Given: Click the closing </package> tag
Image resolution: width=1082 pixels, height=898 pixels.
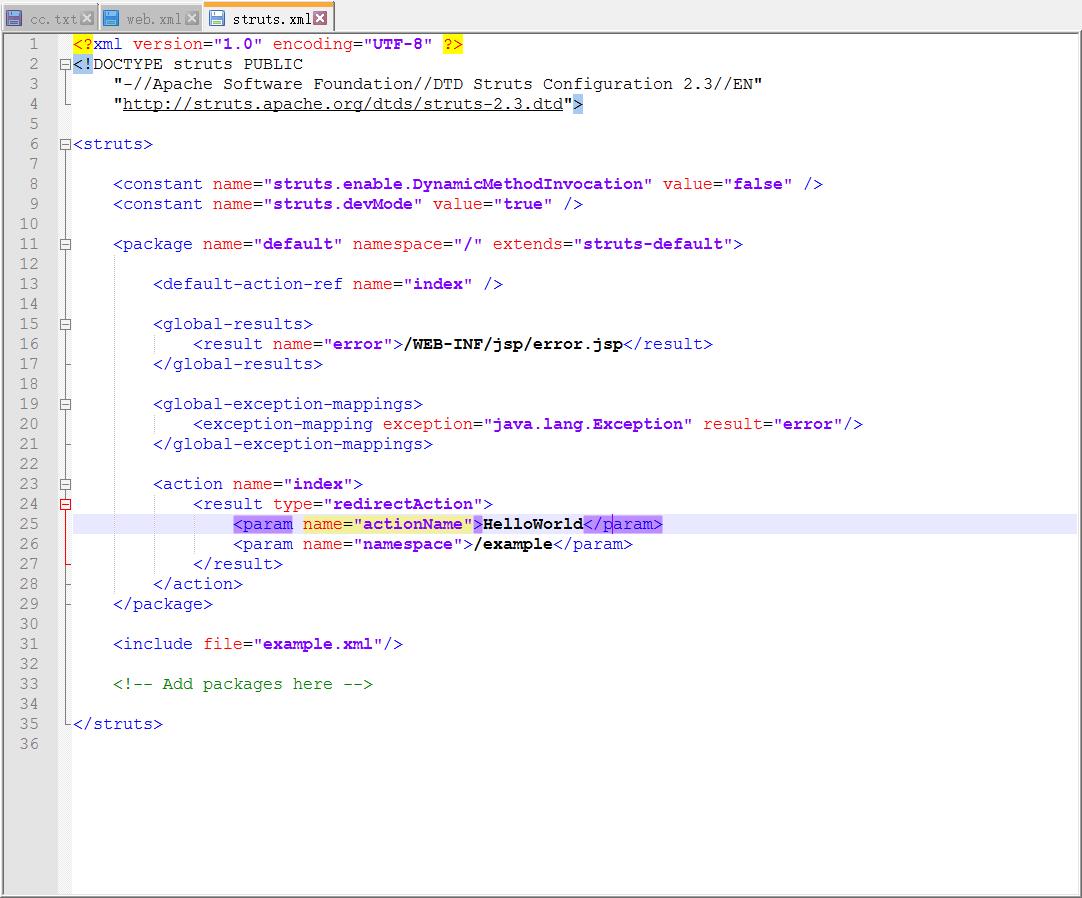Looking at the screenshot, I should coord(163,605).
